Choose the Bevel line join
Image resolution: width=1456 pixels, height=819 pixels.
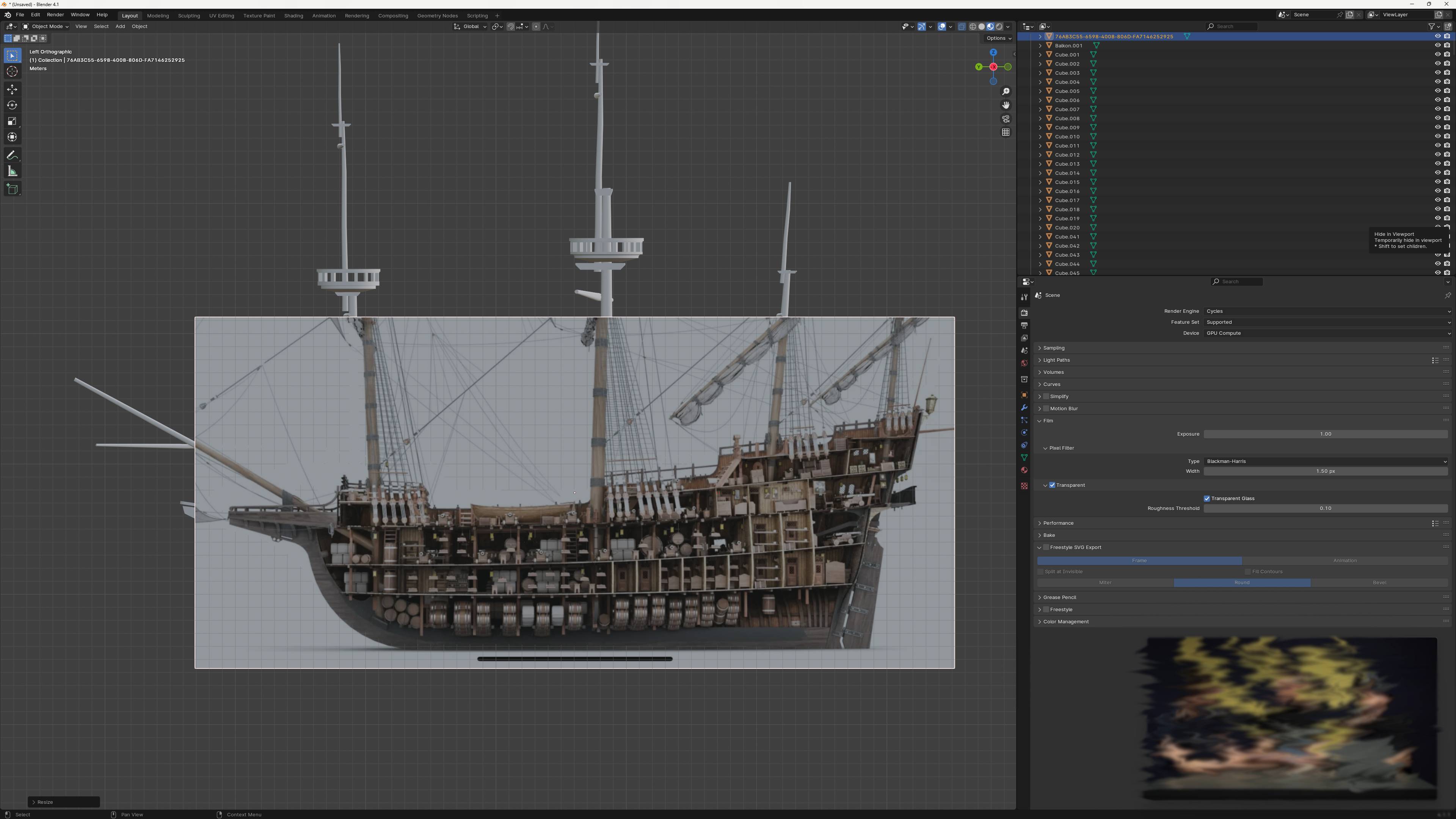pos(1379,583)
